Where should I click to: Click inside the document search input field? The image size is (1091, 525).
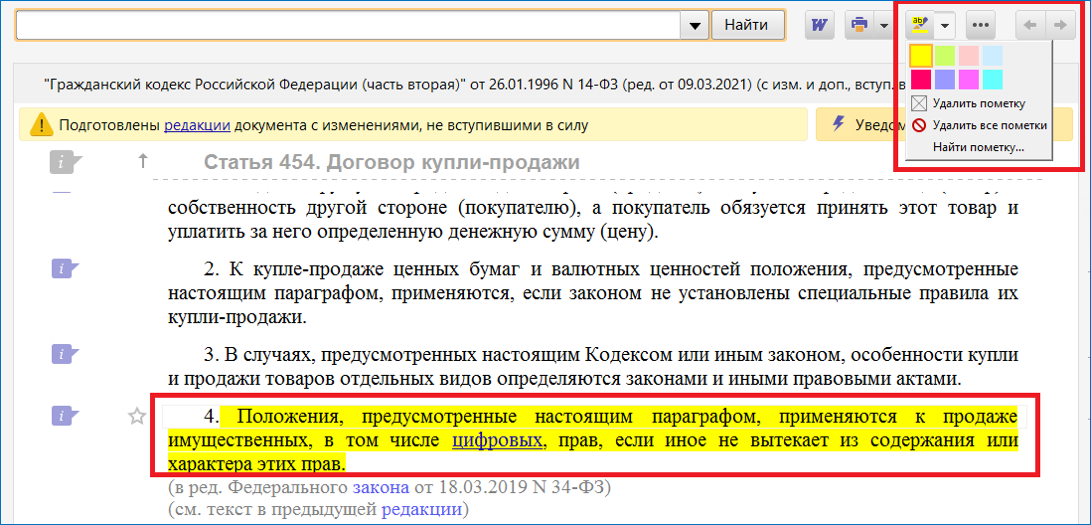point(348,26)
